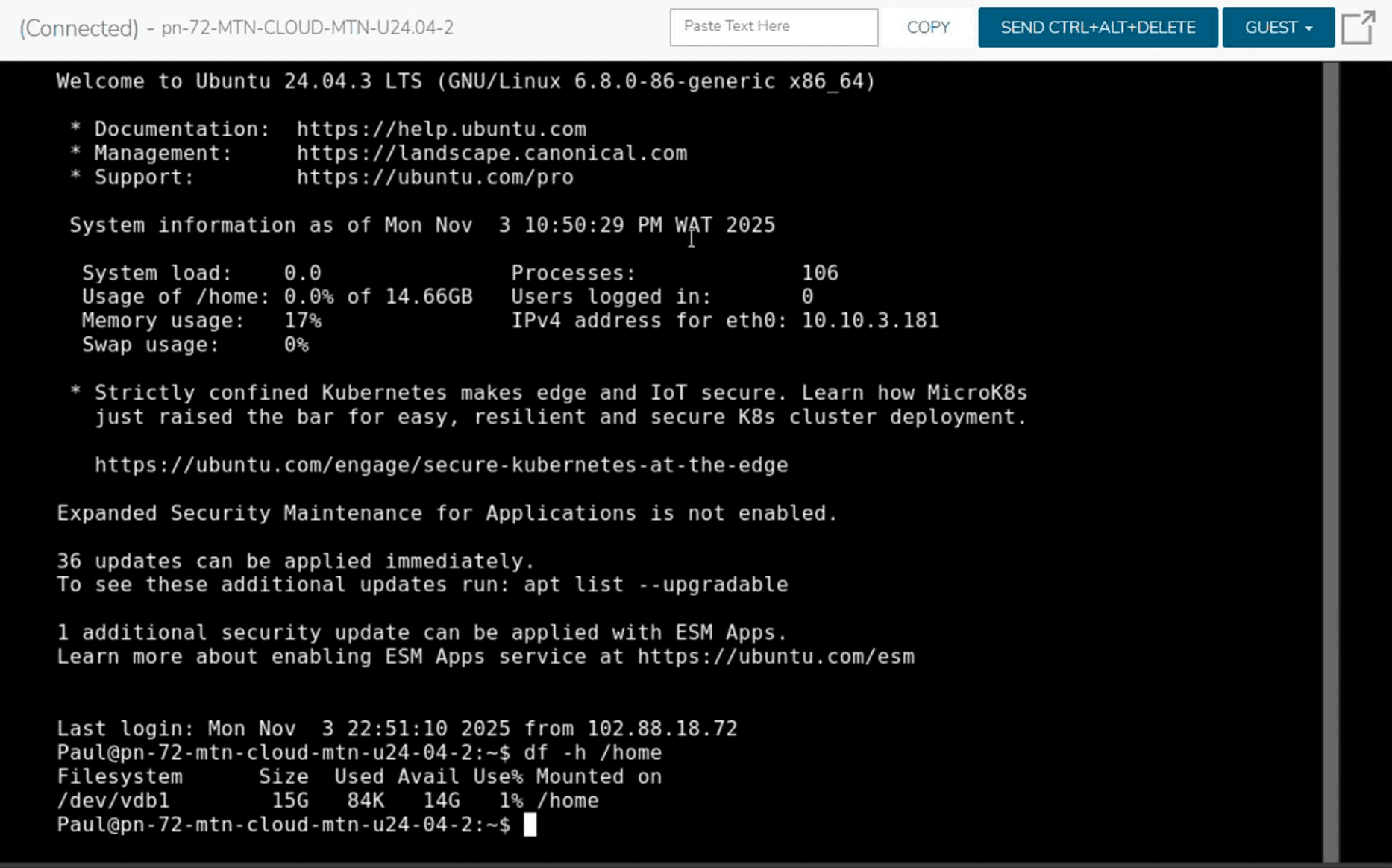Click the Welcome to Ubuntu 24.04.3 LTS line
Screen dimensions: 1392x868
[x=466, y=81]
